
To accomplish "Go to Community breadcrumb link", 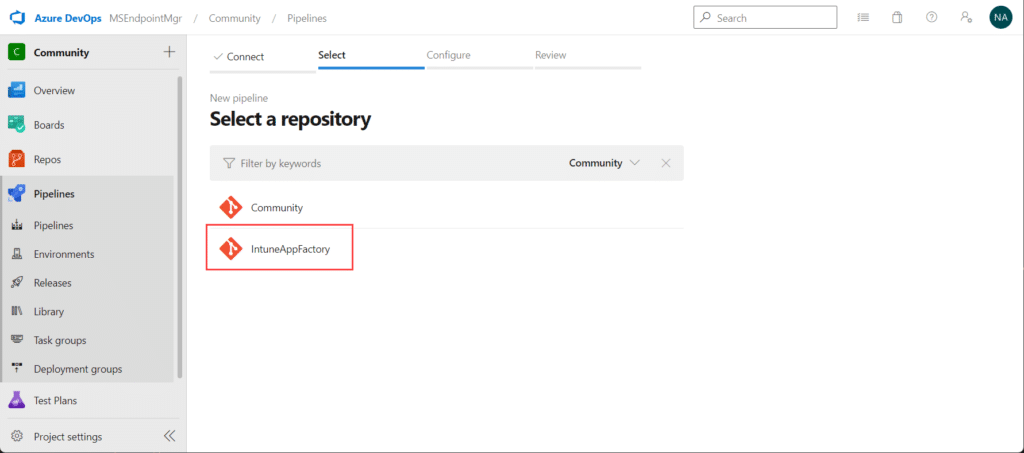I will [x=234, y=18].
